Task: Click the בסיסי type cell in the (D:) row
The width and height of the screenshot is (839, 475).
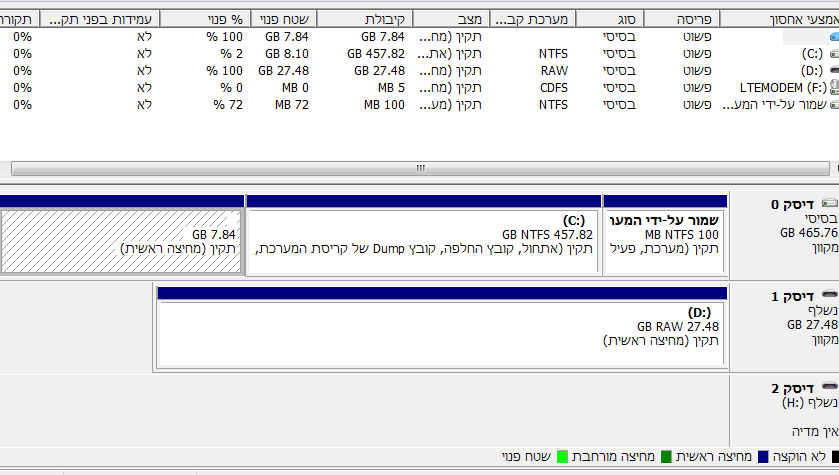Action: [619, 71]
